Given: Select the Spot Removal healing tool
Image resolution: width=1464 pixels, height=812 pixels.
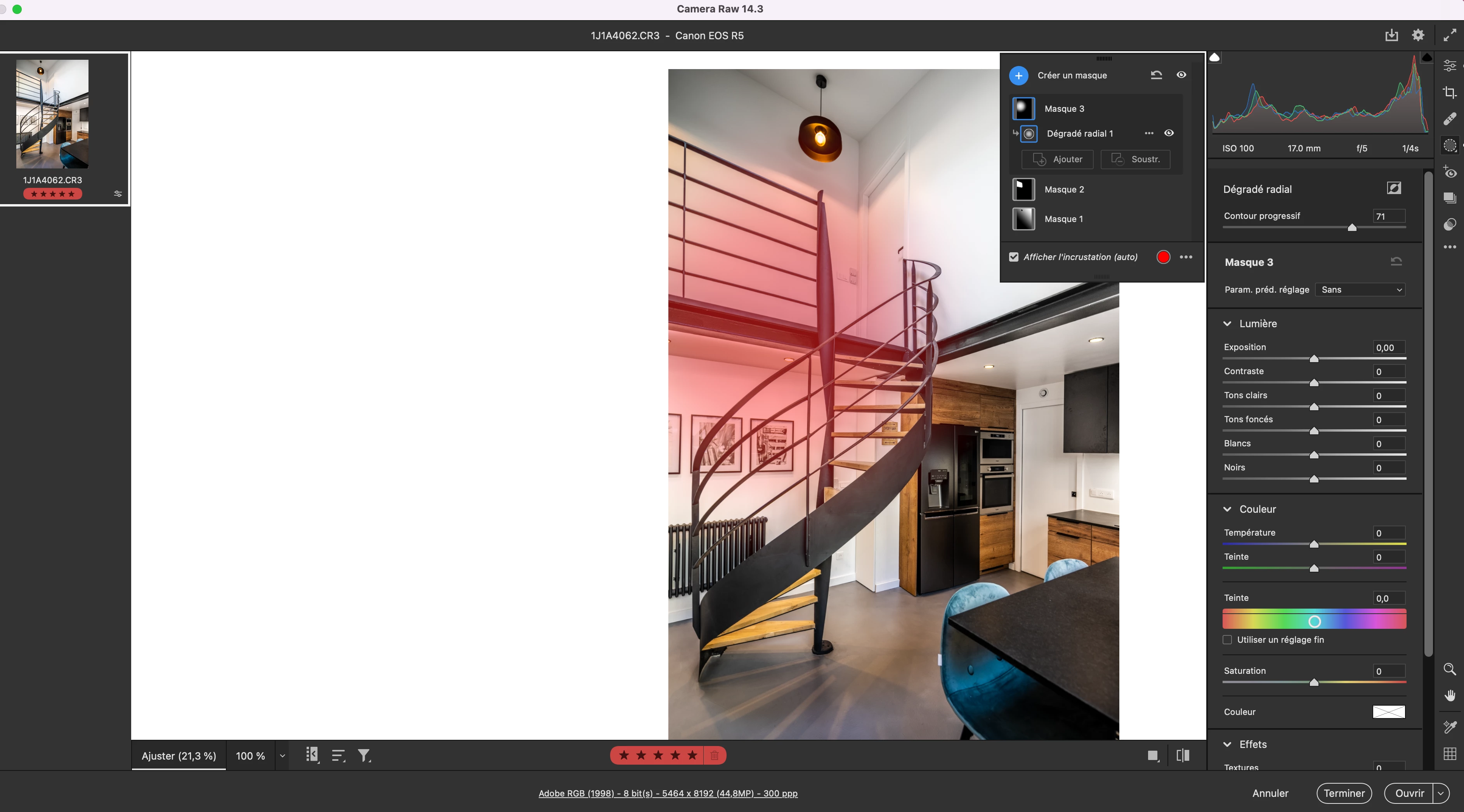Looking at the screenshot, I should click(1450, 118).
